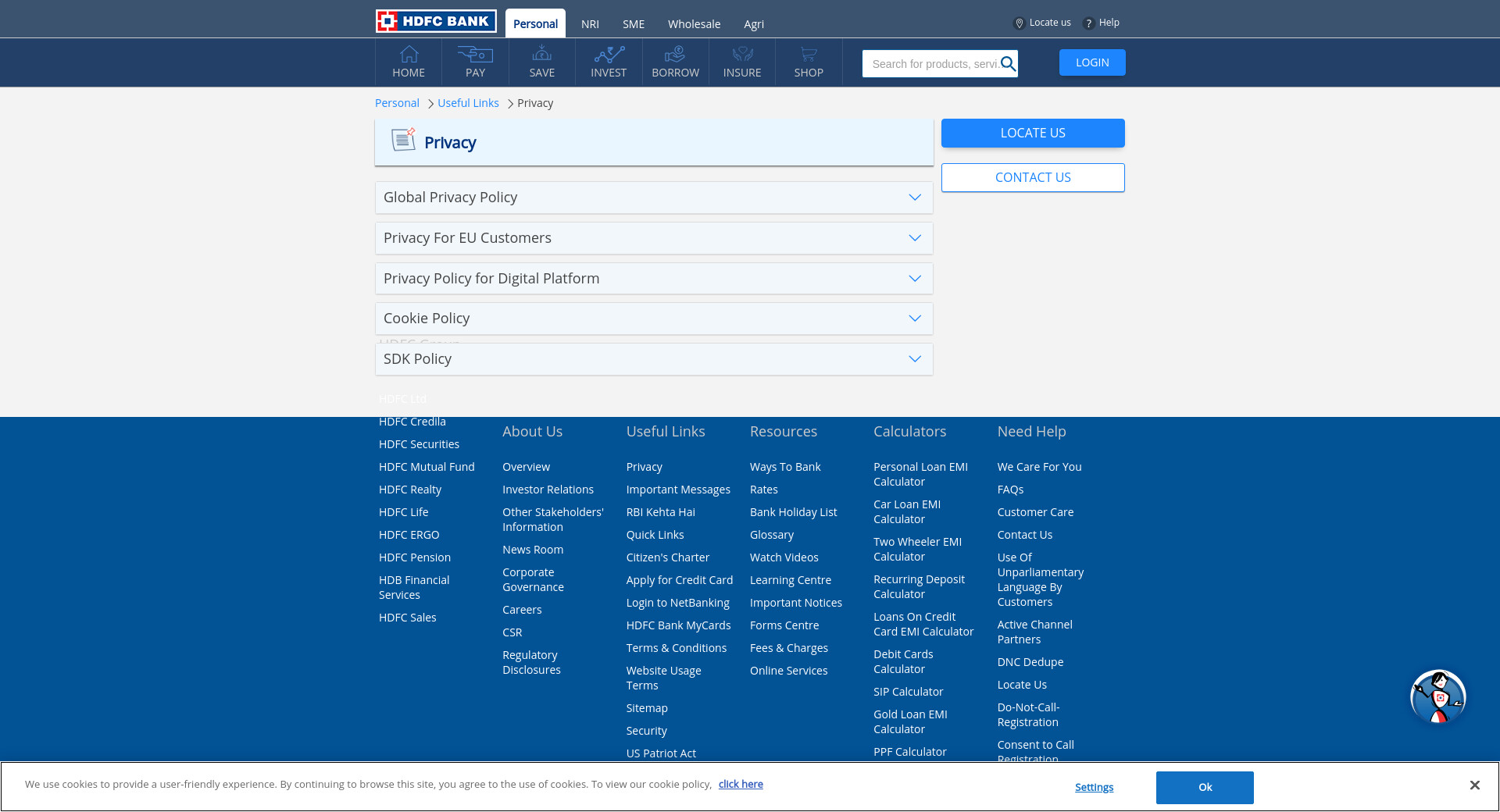The height and width of the screenshot is (812, 1500).
Task: Dismiss the cookie banner with X
Action: click(x=1474, y=785)
